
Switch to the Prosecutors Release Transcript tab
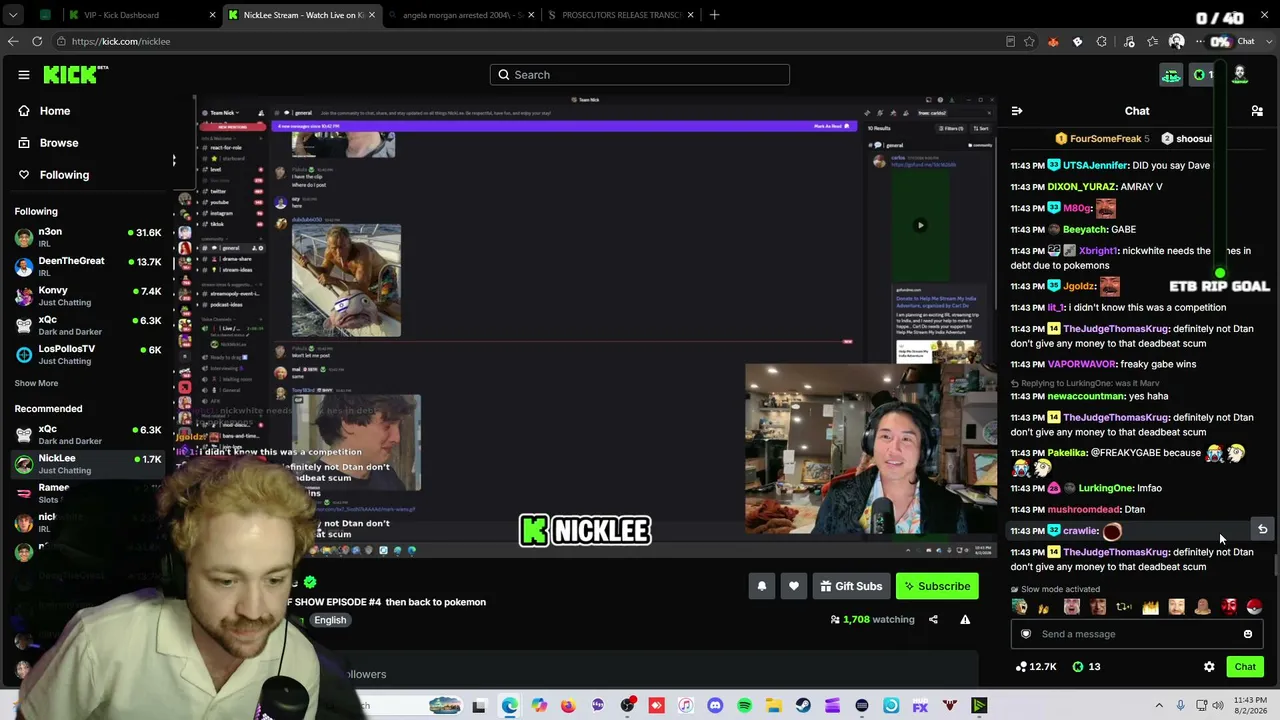pos(620,15)
